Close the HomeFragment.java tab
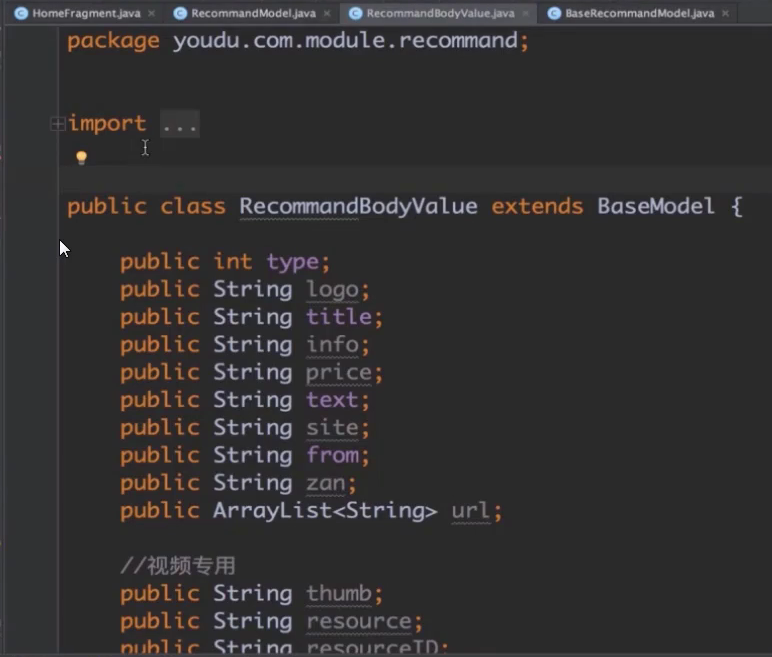The width and height of the screenshot is (772, 657). (151, 14)
